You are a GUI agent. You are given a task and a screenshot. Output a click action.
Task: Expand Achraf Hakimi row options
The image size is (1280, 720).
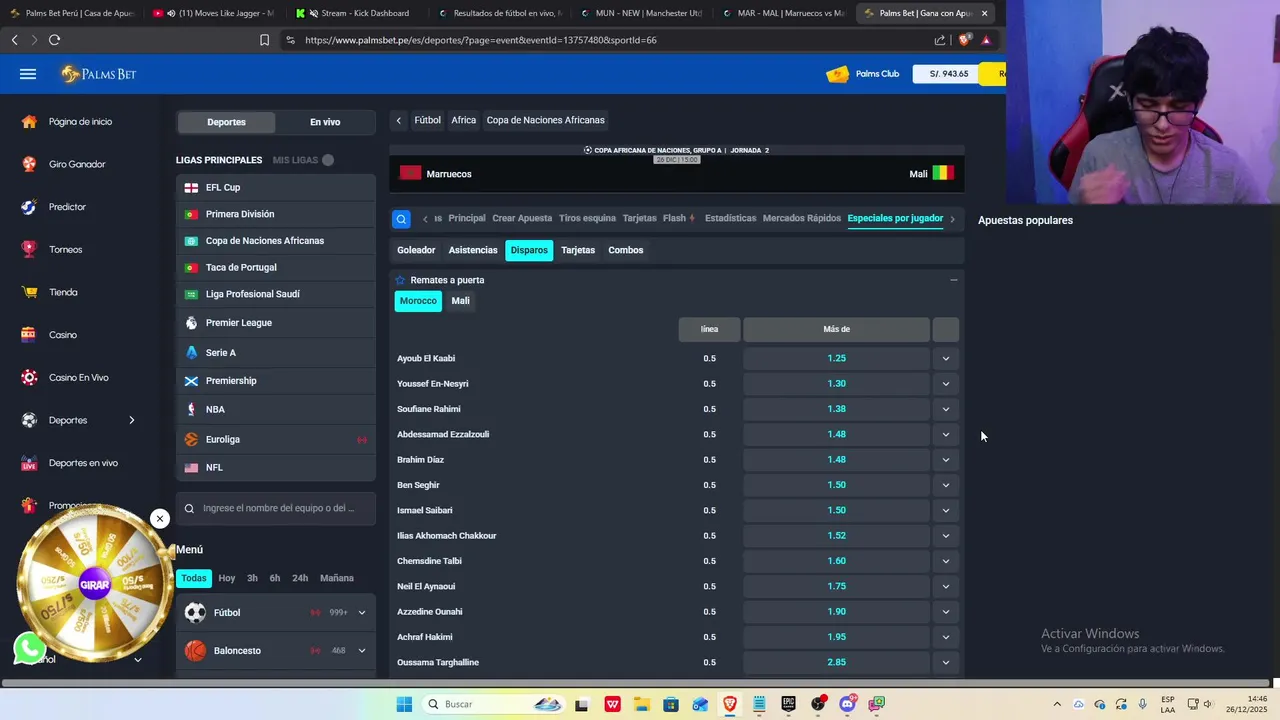click(x=945, y=637)
